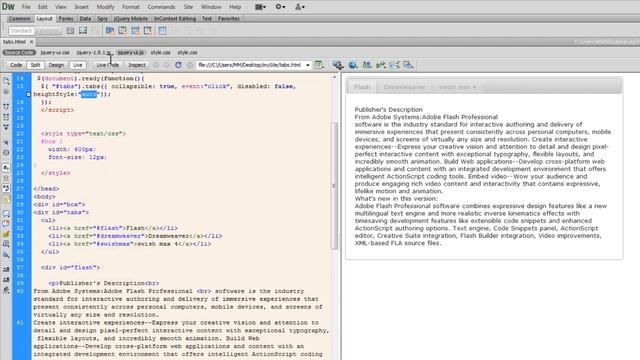Click the Outdent Code icon
The width and height of the screenshot is (640, 360).
pyautogui.click(x=6, y=280)
